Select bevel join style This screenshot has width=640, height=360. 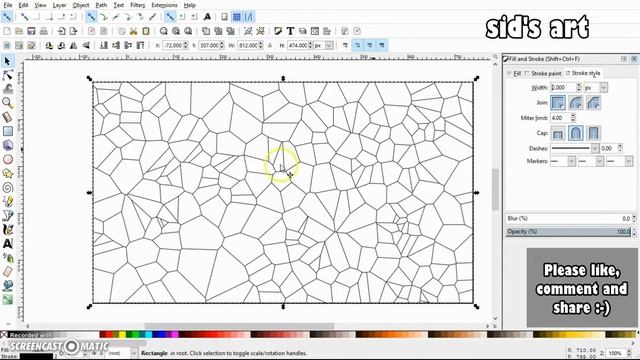pos(593,102)
